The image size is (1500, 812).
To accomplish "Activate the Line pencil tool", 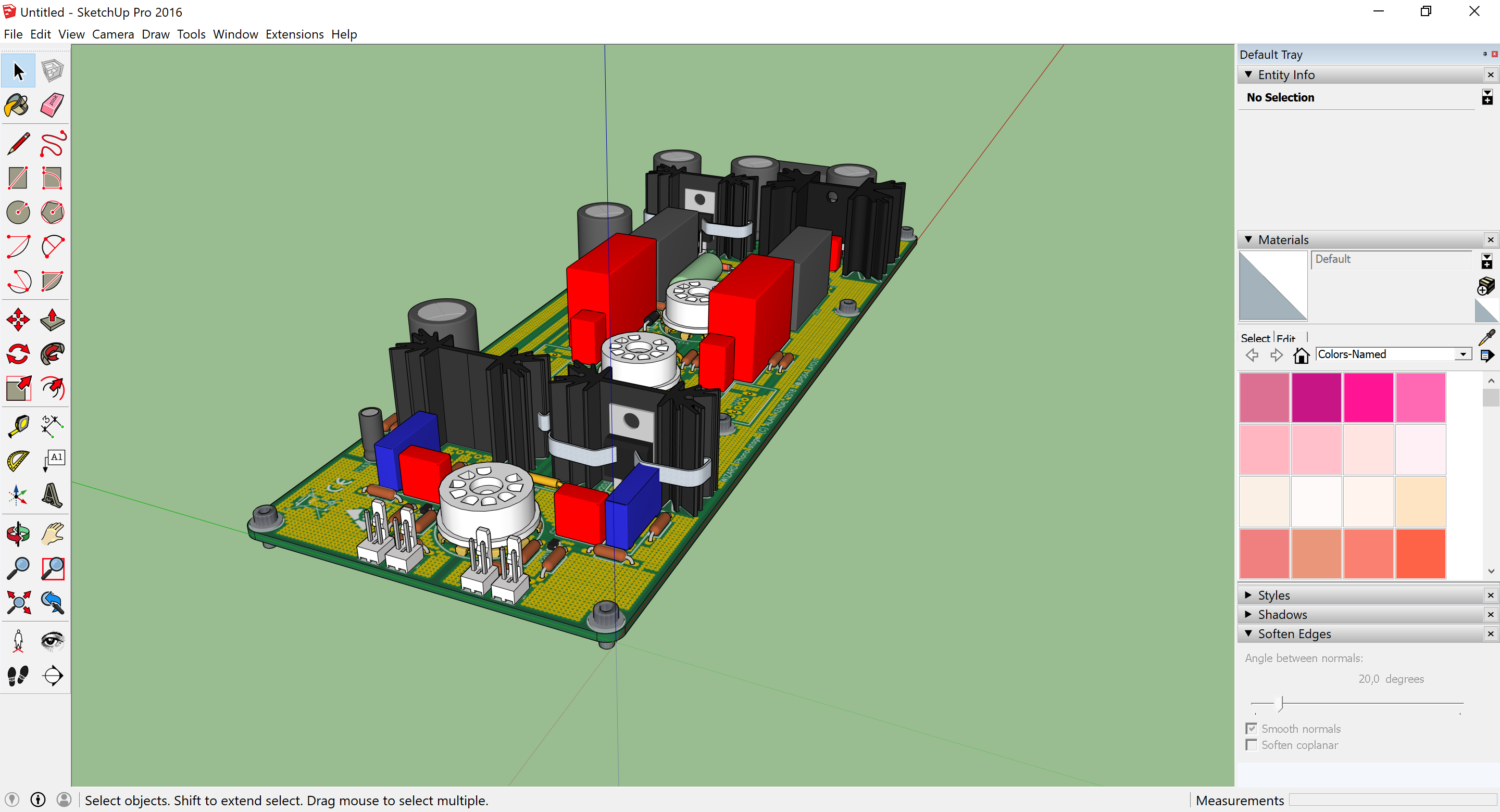I will tap(18, 144).
